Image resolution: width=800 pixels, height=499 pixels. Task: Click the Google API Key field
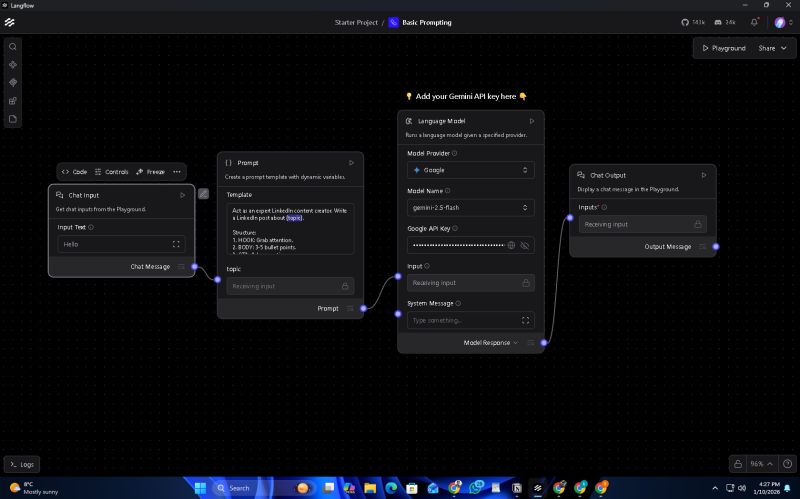470,245
